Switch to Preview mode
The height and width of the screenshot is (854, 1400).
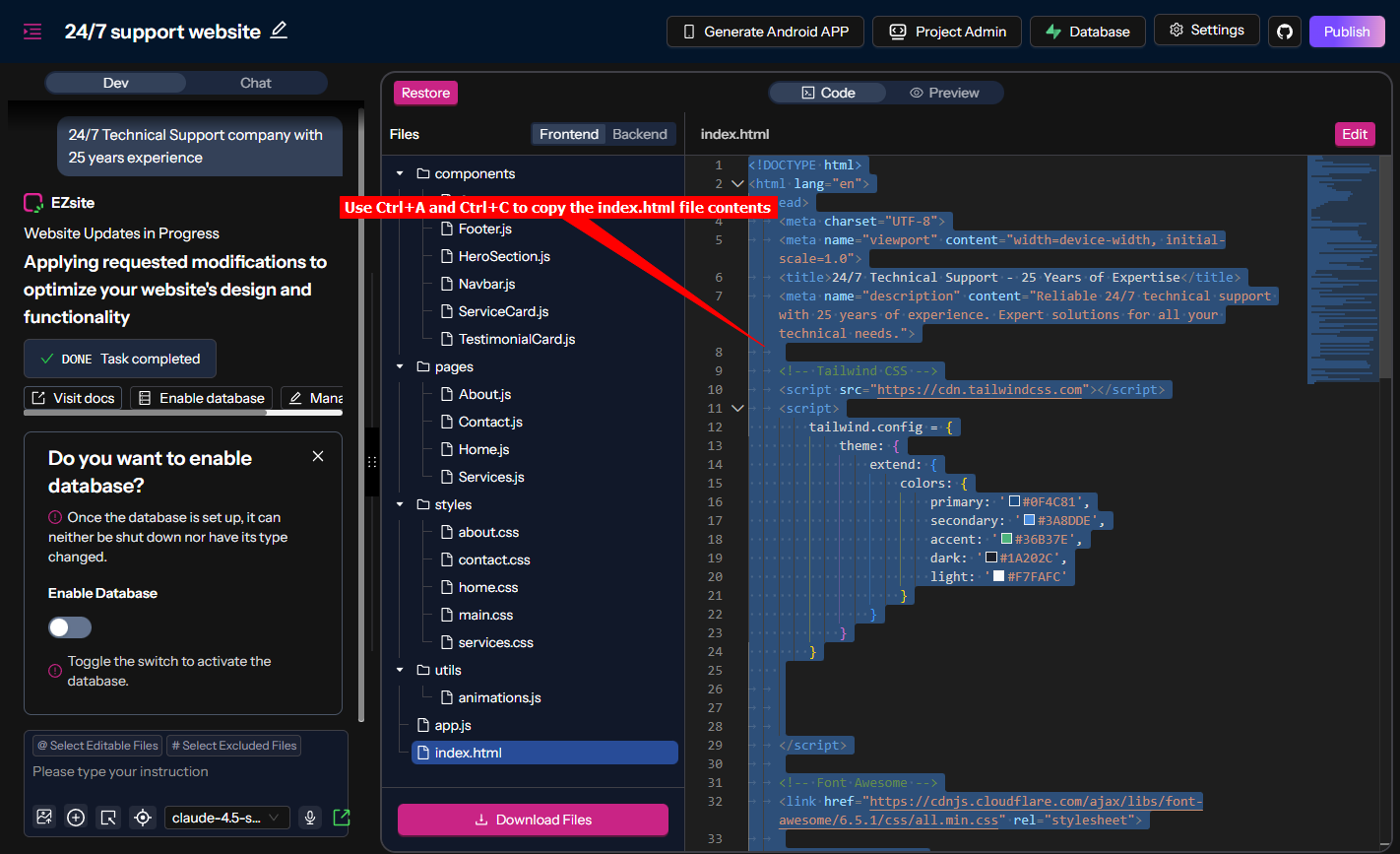[944, 93]
